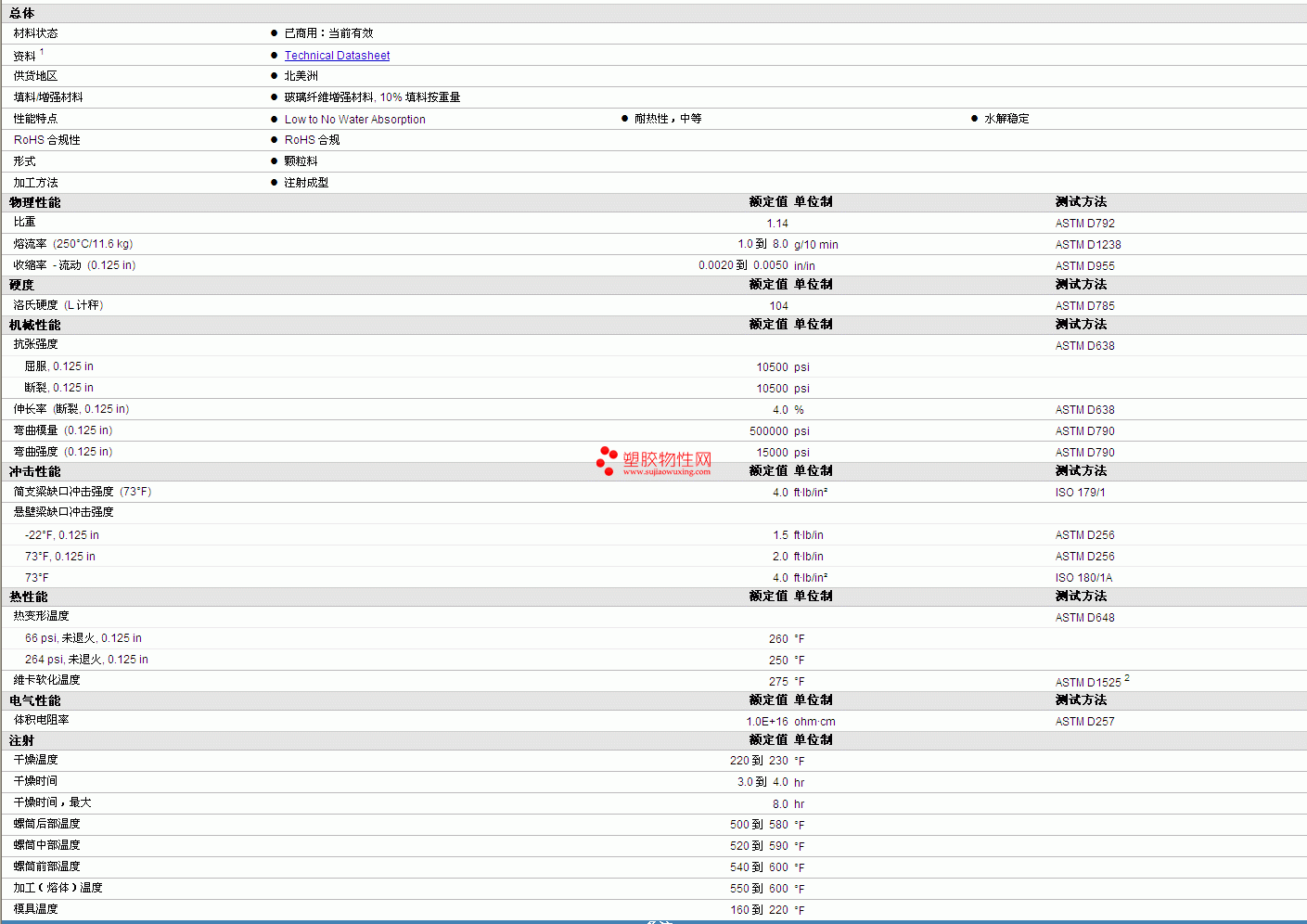The image size is (1307, 924).
Task: Click the flexural modulus value "500000"
Action: coord(769,431)
